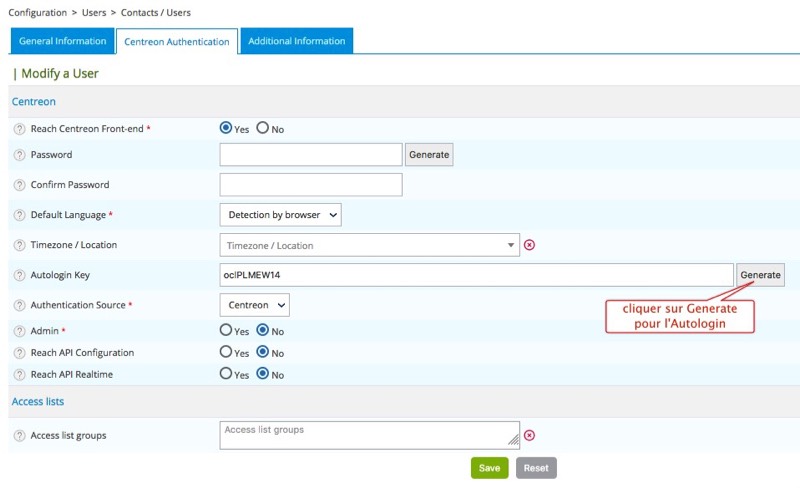
Task: Click into the Confirm Password field
Action: (x=310, y=185)
